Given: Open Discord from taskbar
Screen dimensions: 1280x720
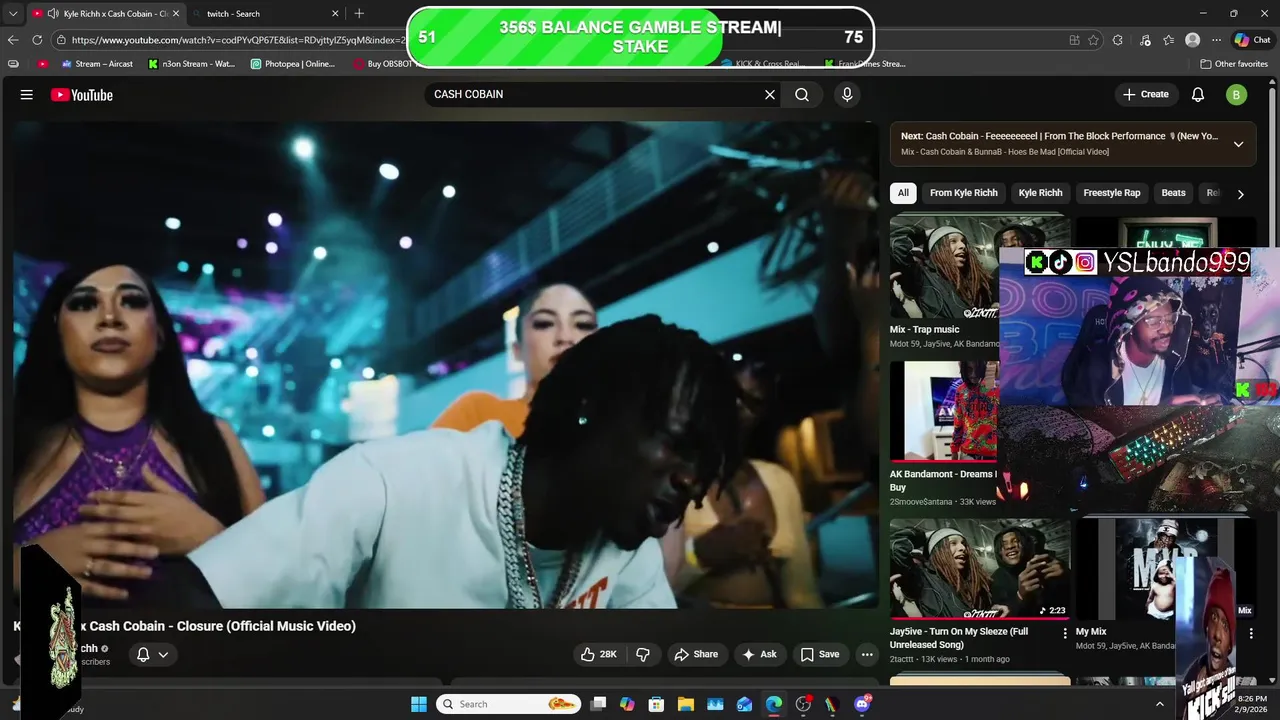Looking at the screenshot, I should [x=862, y=704].
